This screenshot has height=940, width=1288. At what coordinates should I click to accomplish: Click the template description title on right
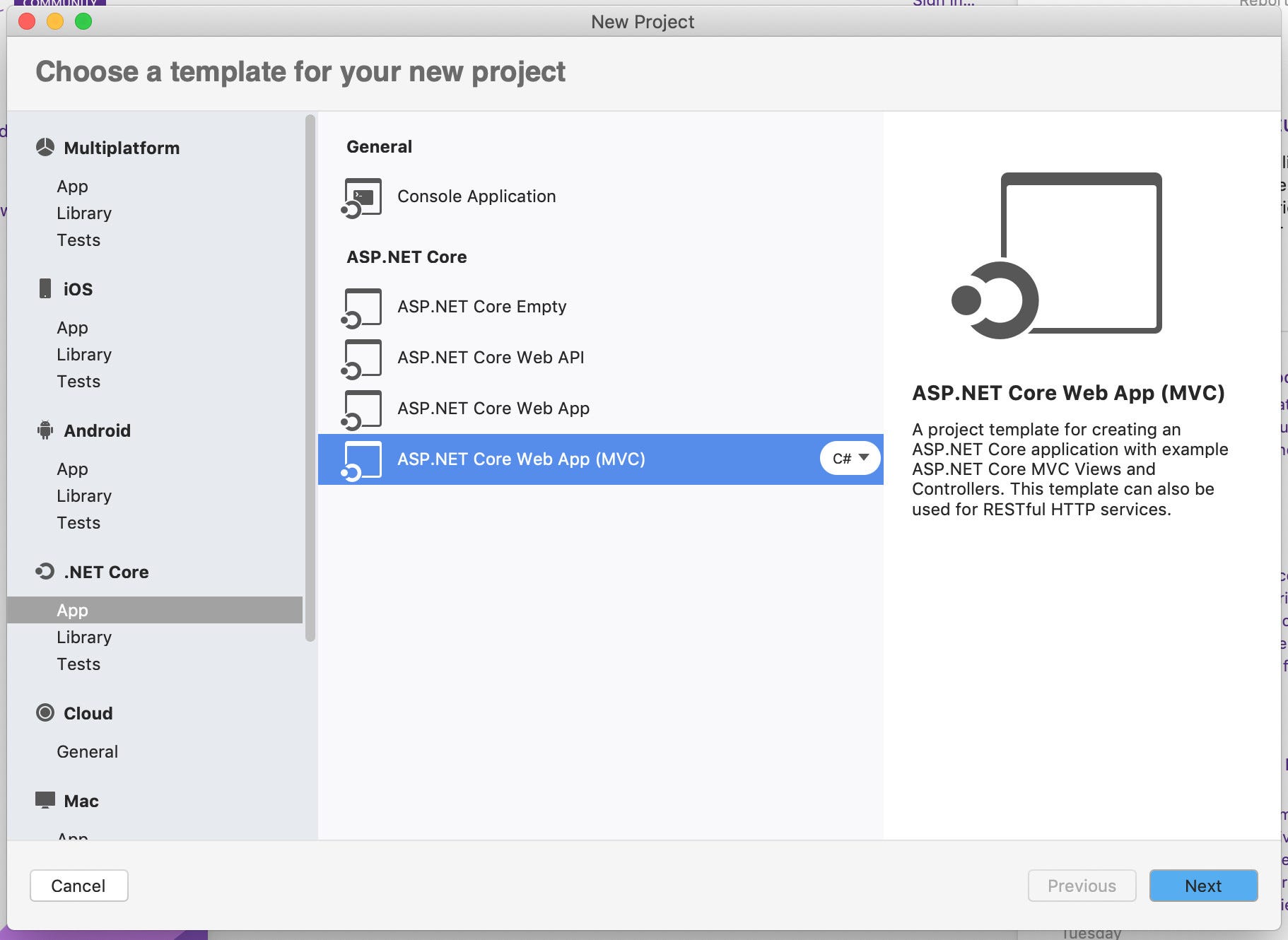coord(1068,393)
